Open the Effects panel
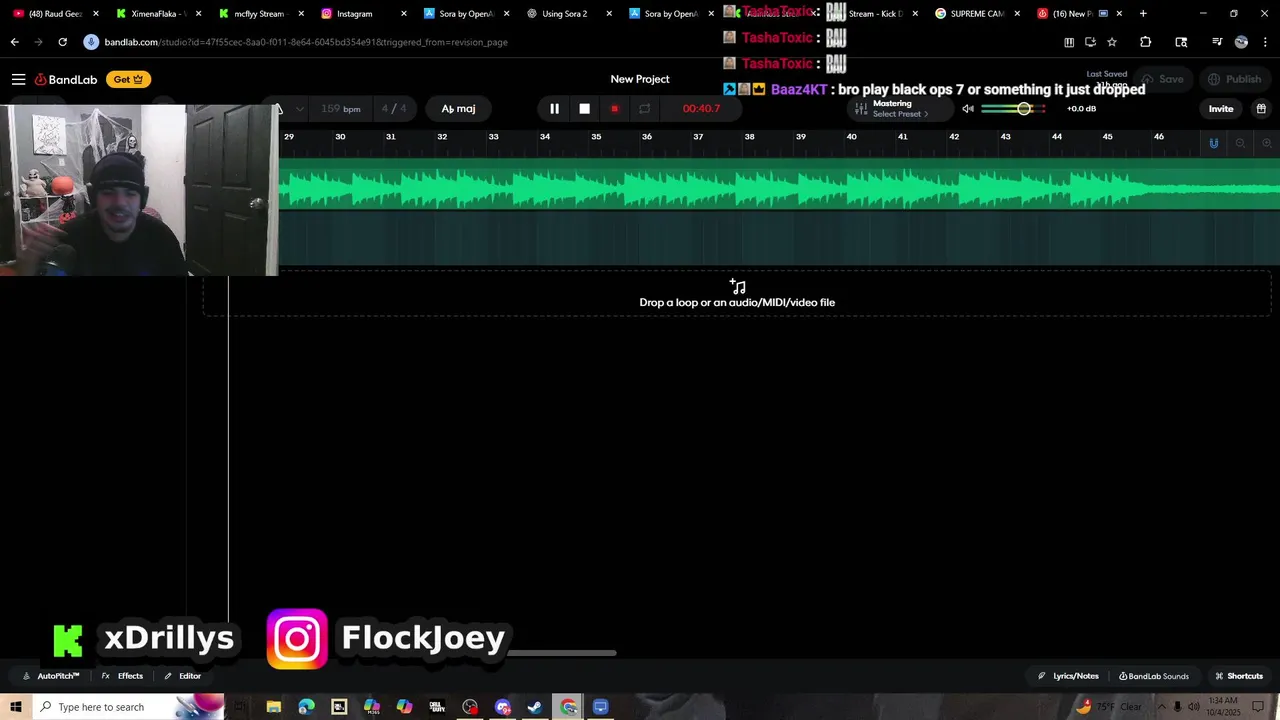This screenshot has height=720, width=1280. [123, 676]
